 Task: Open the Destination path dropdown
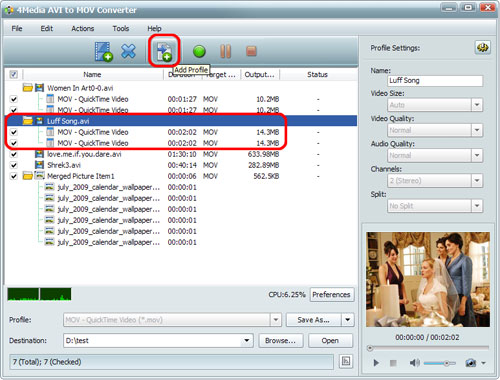pyautogui.click(x=247, y=341)
